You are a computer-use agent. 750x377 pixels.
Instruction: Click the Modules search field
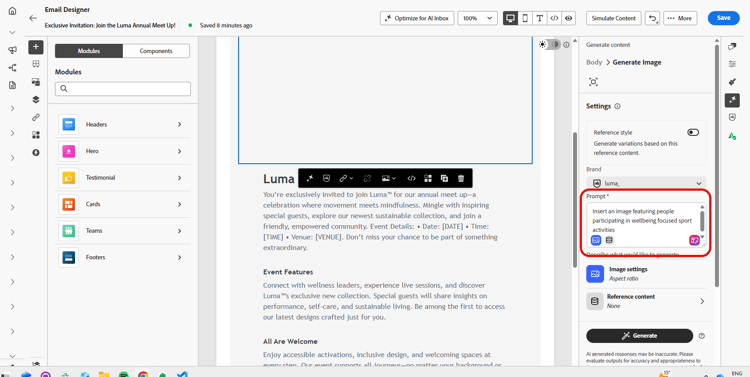[x=123, y=89]
